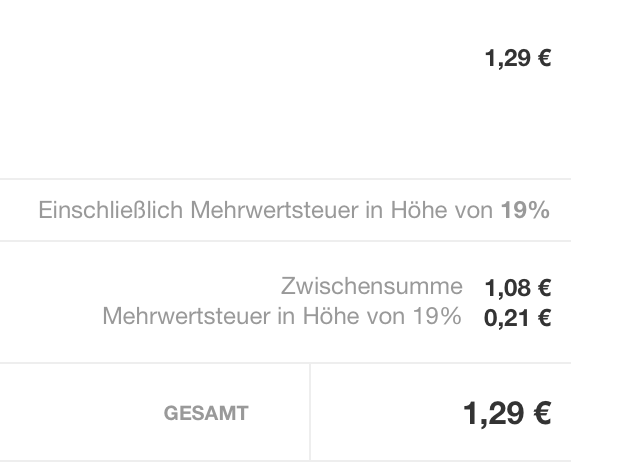
Task: Click the large total amount 1,29 €
Action: [x=507, y=413]
